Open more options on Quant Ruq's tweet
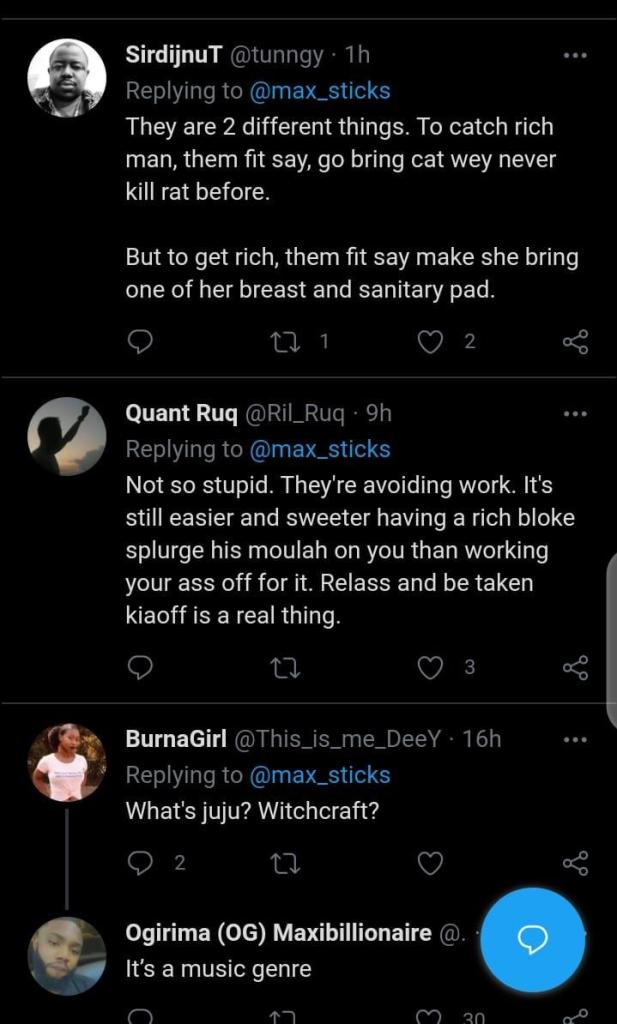This screenshot has height=1024, width=617. point(575,413)
